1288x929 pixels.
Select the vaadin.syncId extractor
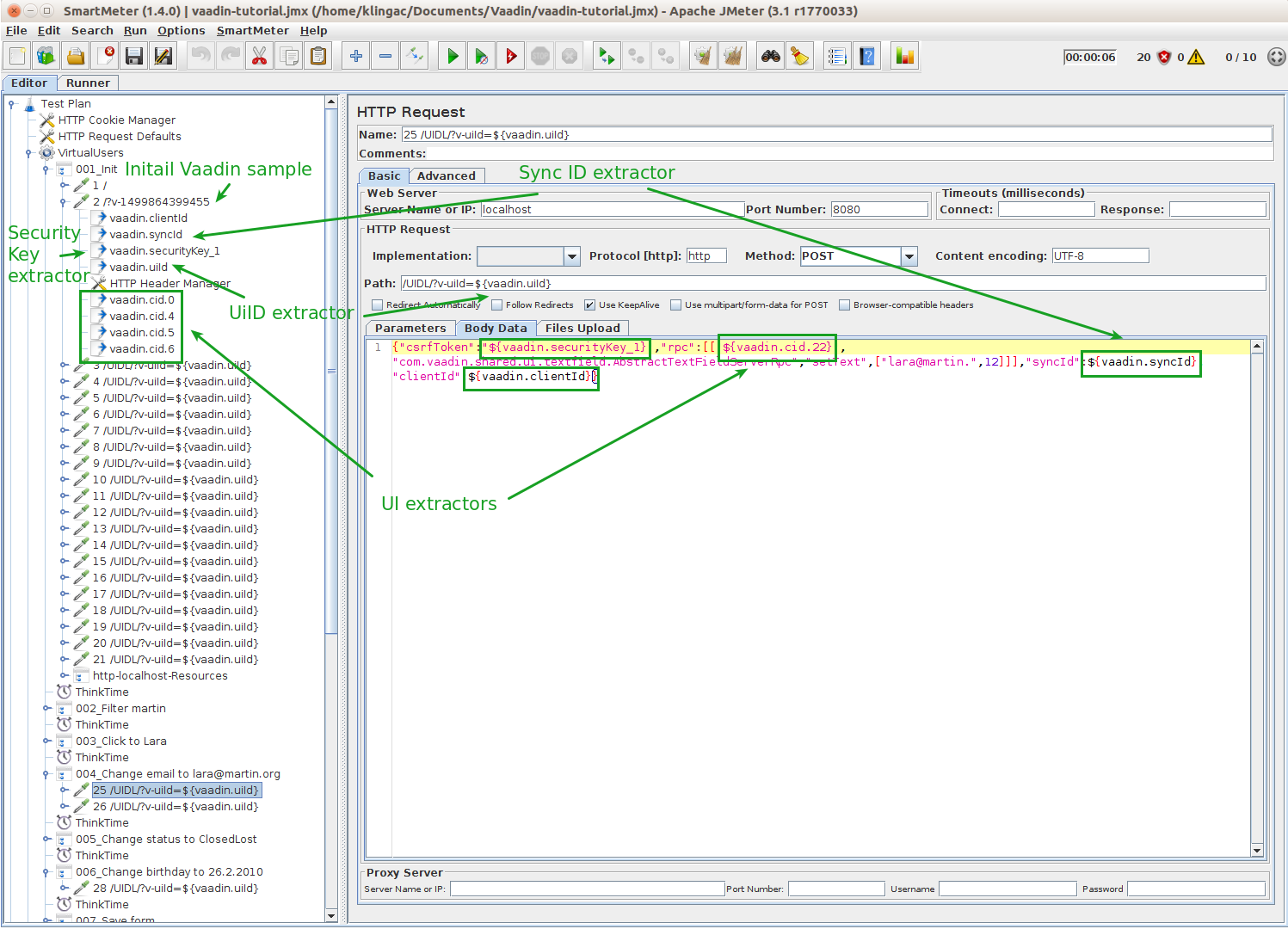[145, 235]
